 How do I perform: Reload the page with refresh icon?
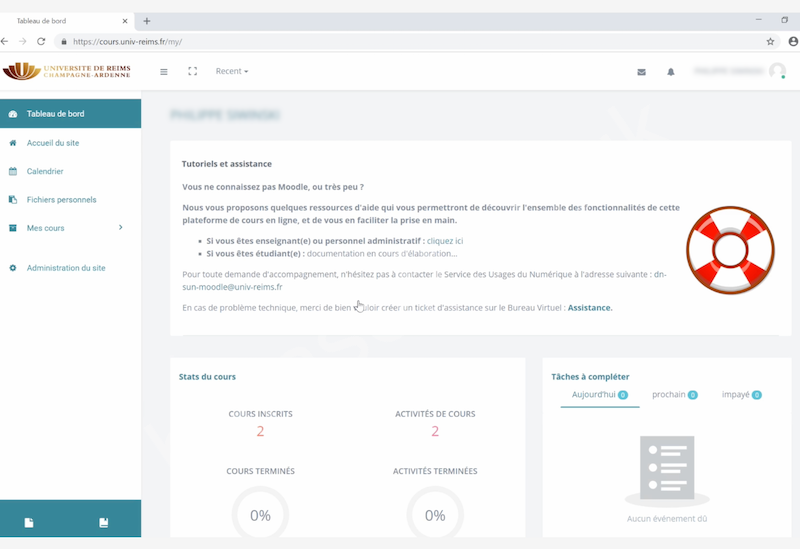click(41, 41)
